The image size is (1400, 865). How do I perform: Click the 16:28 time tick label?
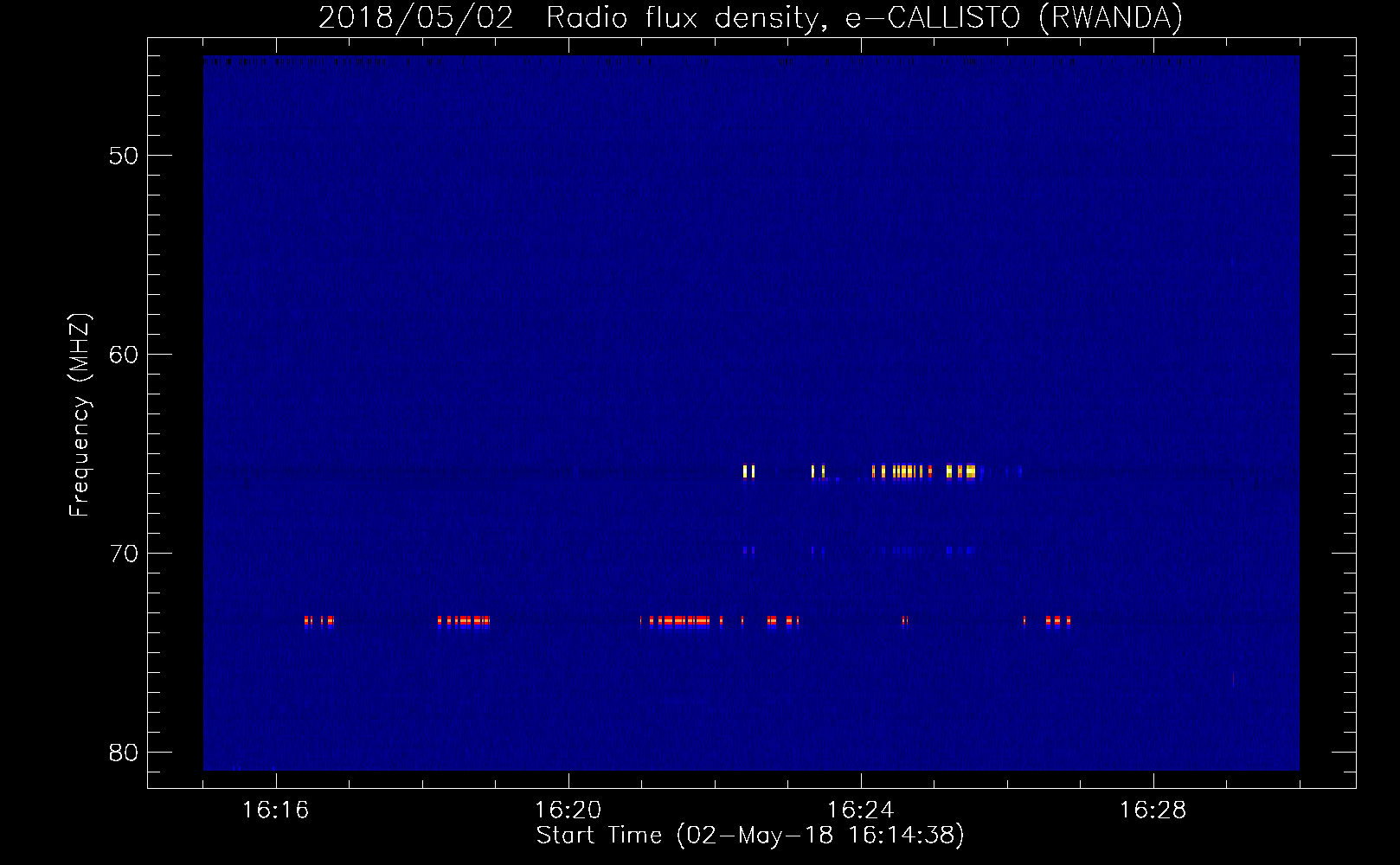click(1153, 810)
